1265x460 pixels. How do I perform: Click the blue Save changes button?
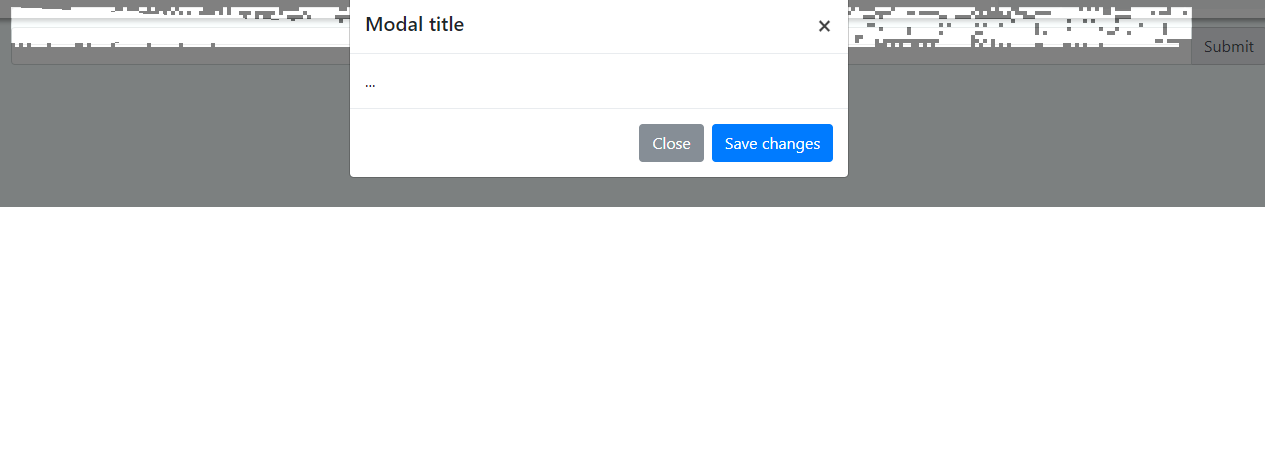point(772,143)
